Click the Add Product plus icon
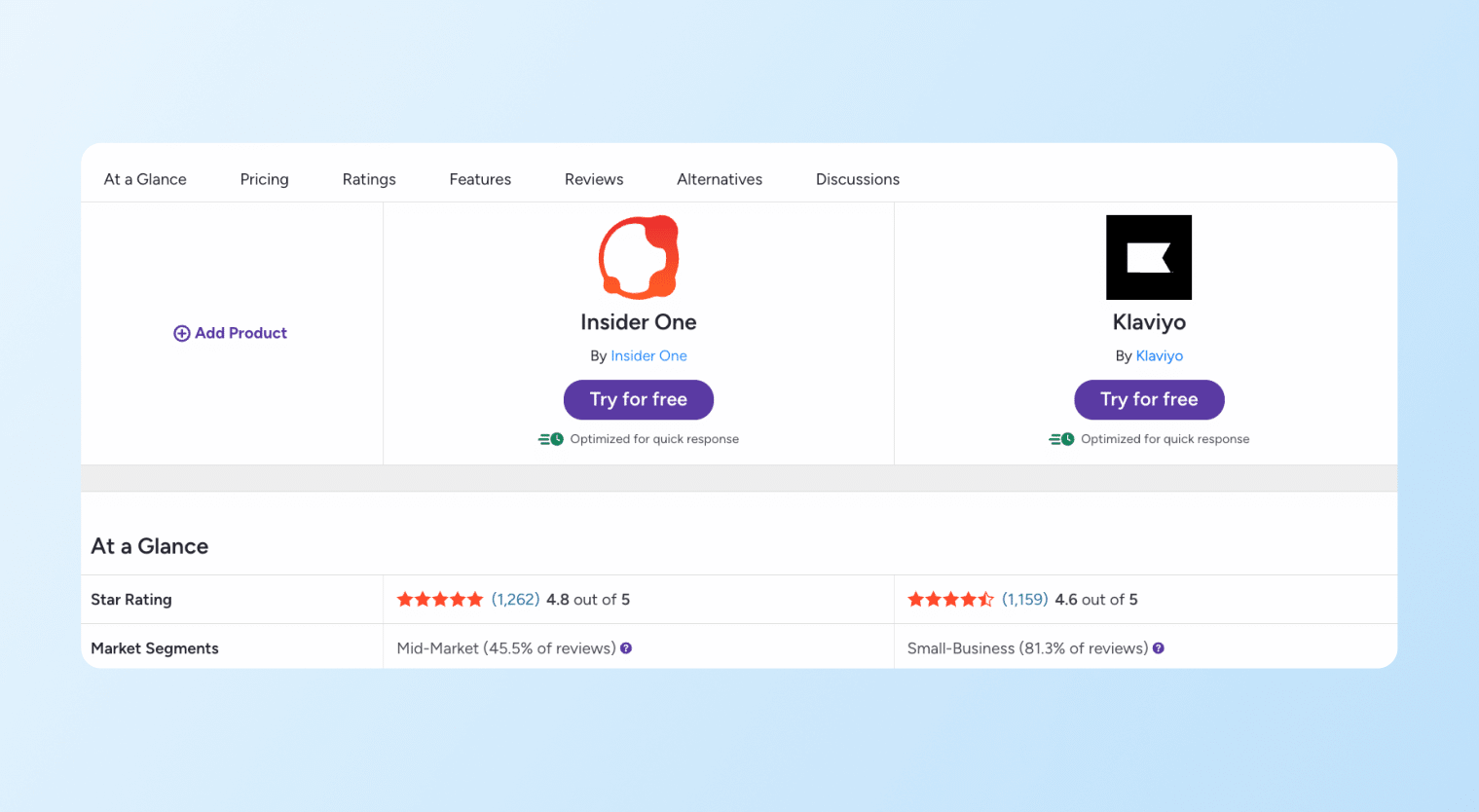The height and width of the screenshot is (812, 1479). 181,333
